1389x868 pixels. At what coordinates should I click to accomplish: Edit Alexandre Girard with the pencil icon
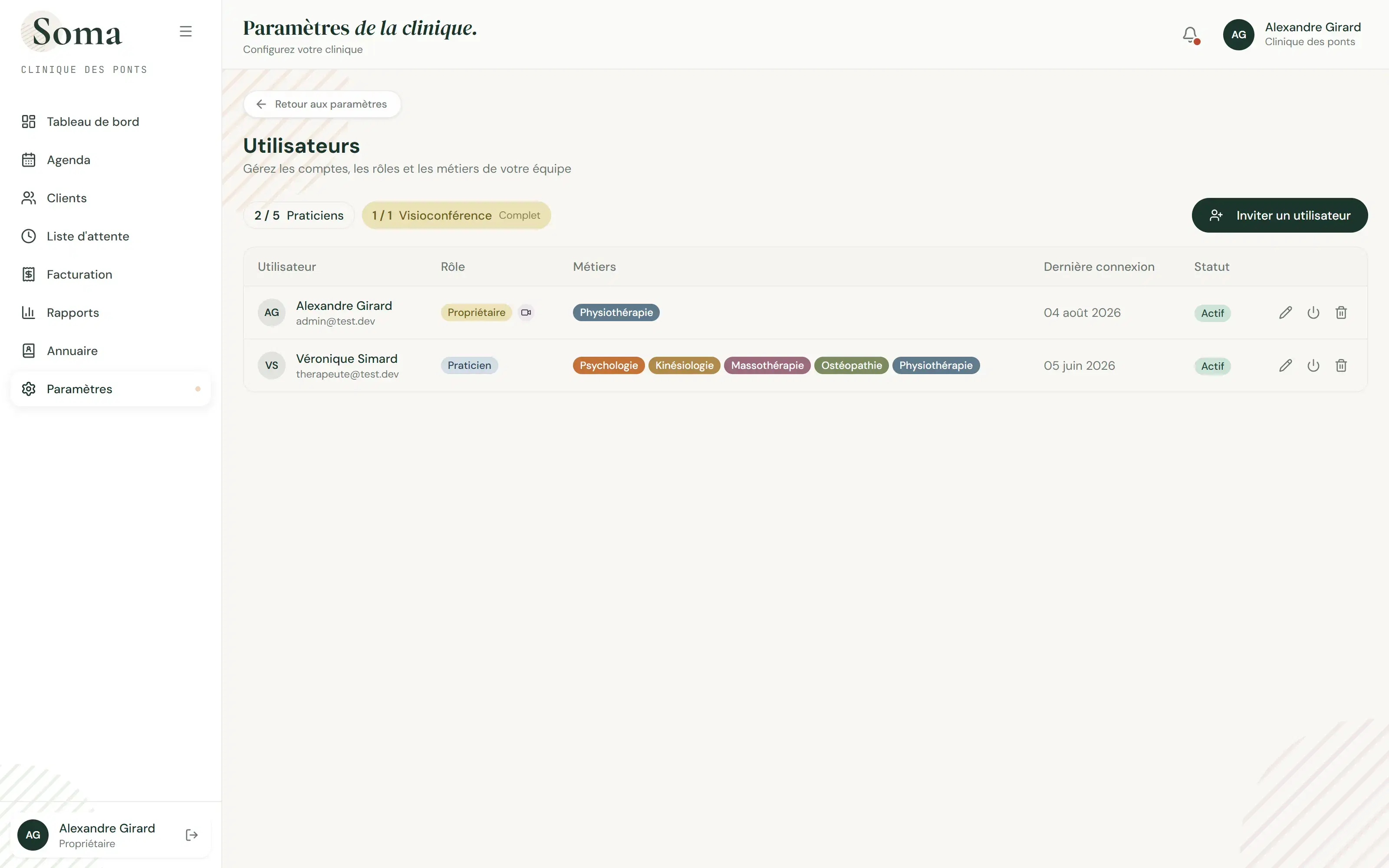(x=1286, y=312)
